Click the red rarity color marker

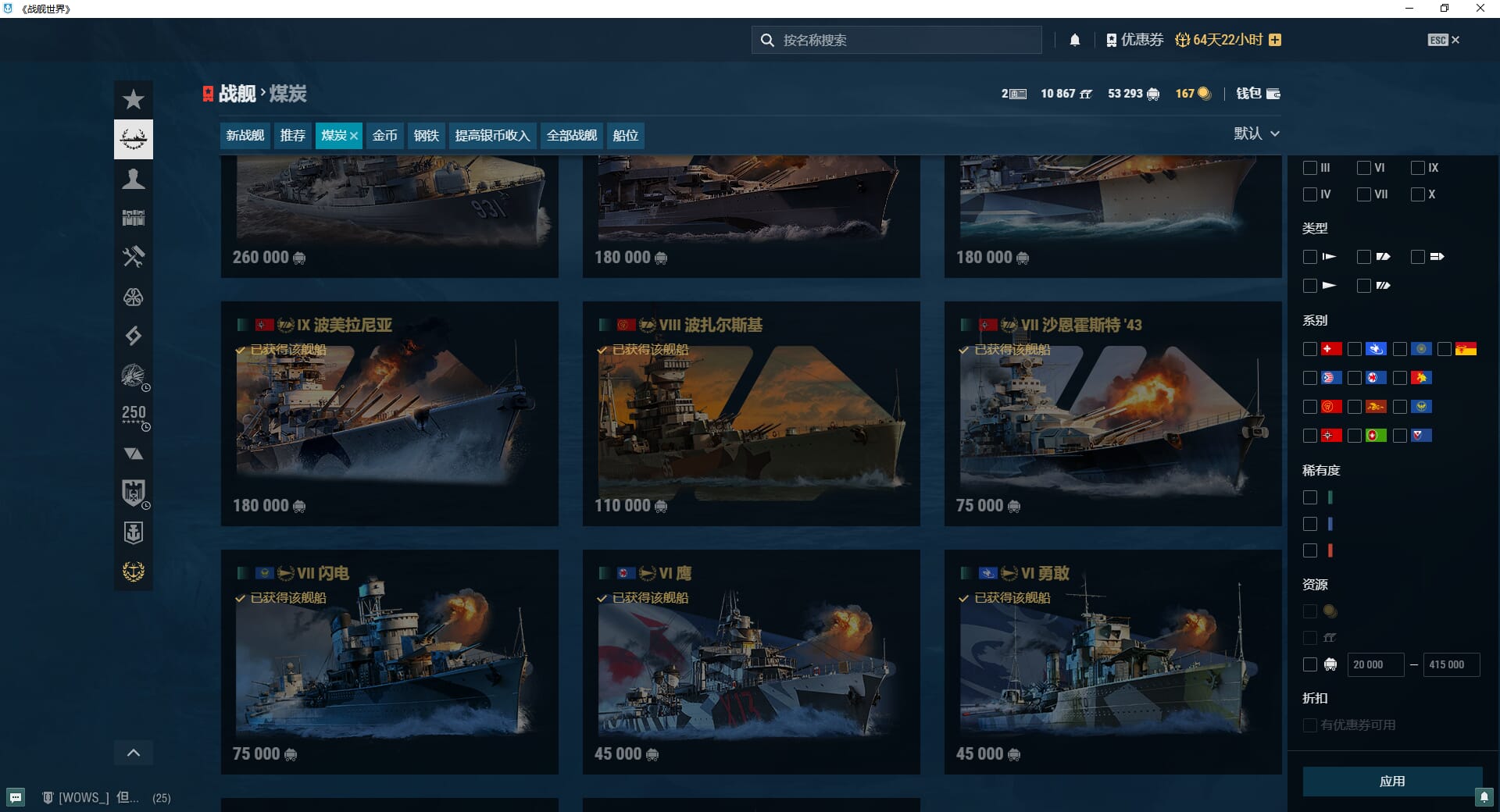click(x=1330, y=550)
